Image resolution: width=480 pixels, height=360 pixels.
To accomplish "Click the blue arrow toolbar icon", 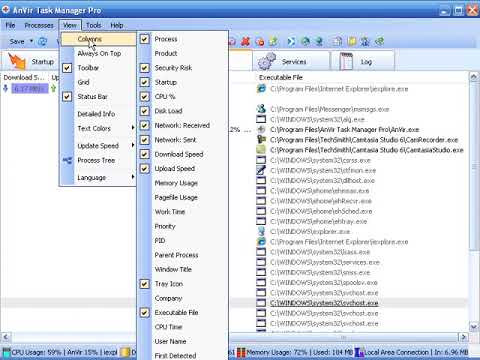I will coord(291,42).
